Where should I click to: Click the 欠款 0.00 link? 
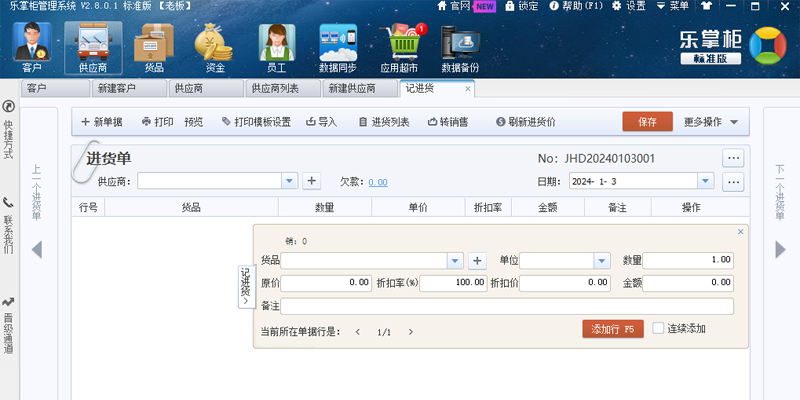(378, 182)
